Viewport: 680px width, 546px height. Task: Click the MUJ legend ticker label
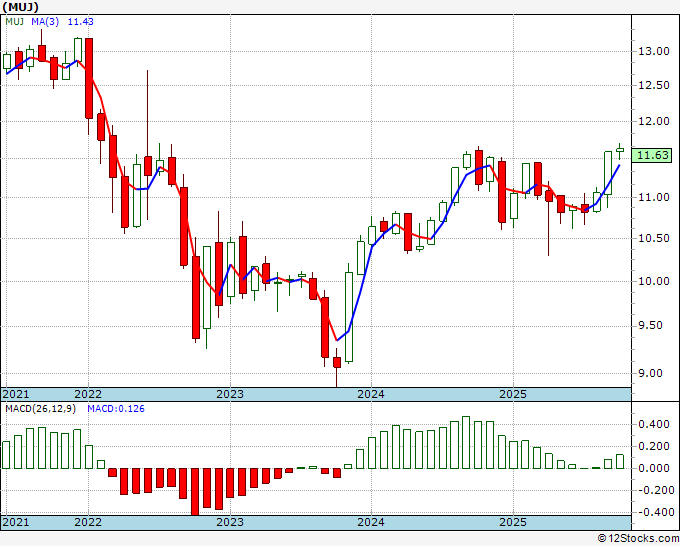tap(14, 22)
